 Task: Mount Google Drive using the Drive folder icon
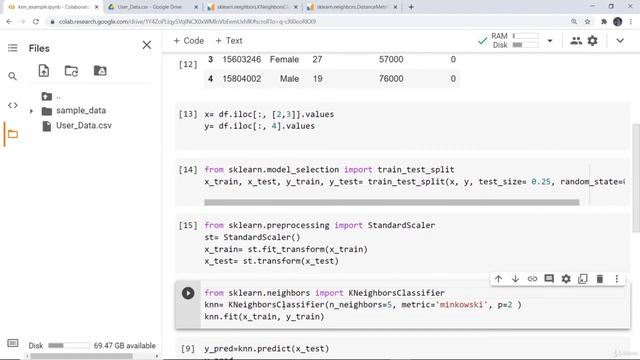[x=100, y=71]
